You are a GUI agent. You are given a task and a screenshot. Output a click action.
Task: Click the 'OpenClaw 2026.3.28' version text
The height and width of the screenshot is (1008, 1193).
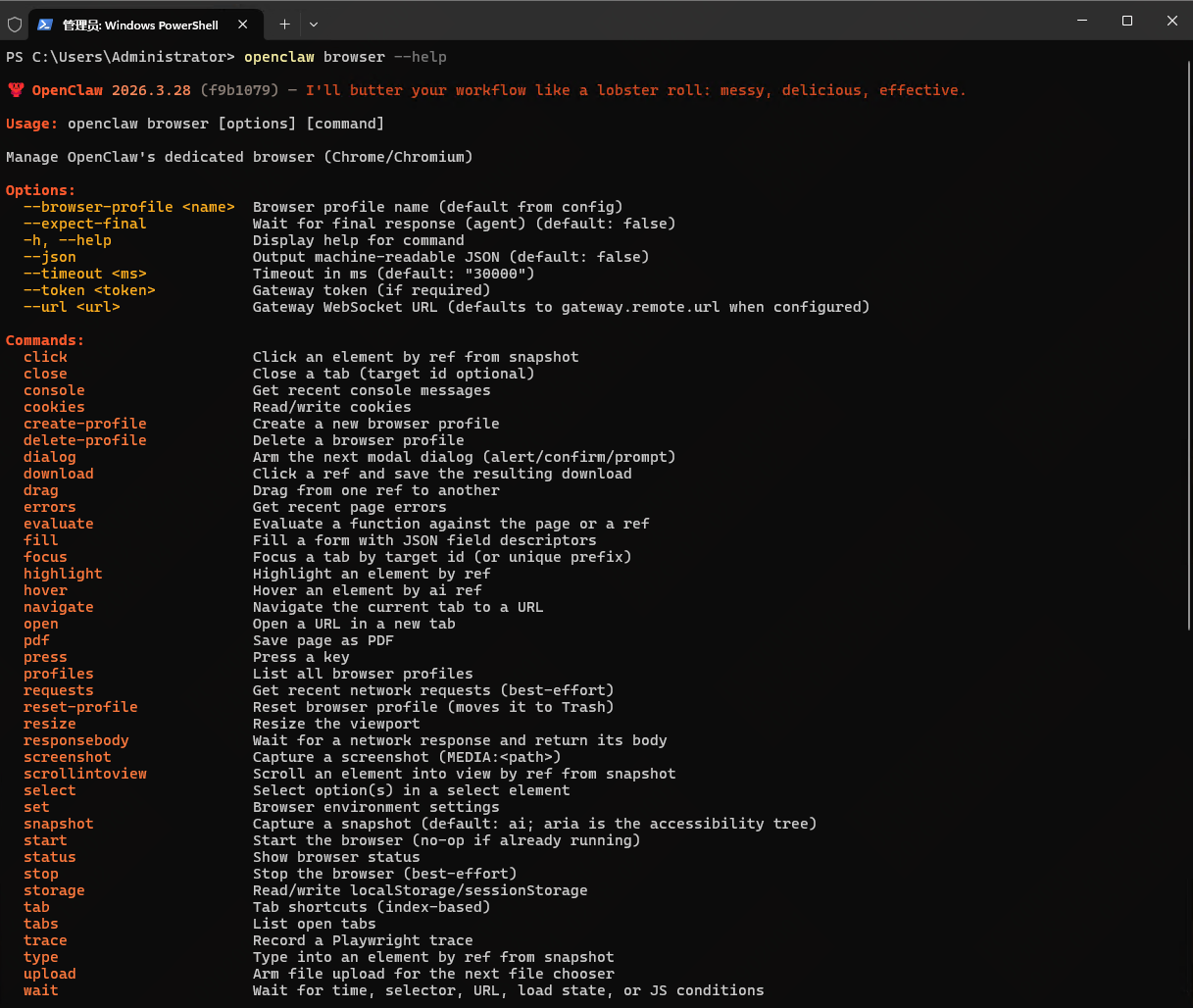112,90
